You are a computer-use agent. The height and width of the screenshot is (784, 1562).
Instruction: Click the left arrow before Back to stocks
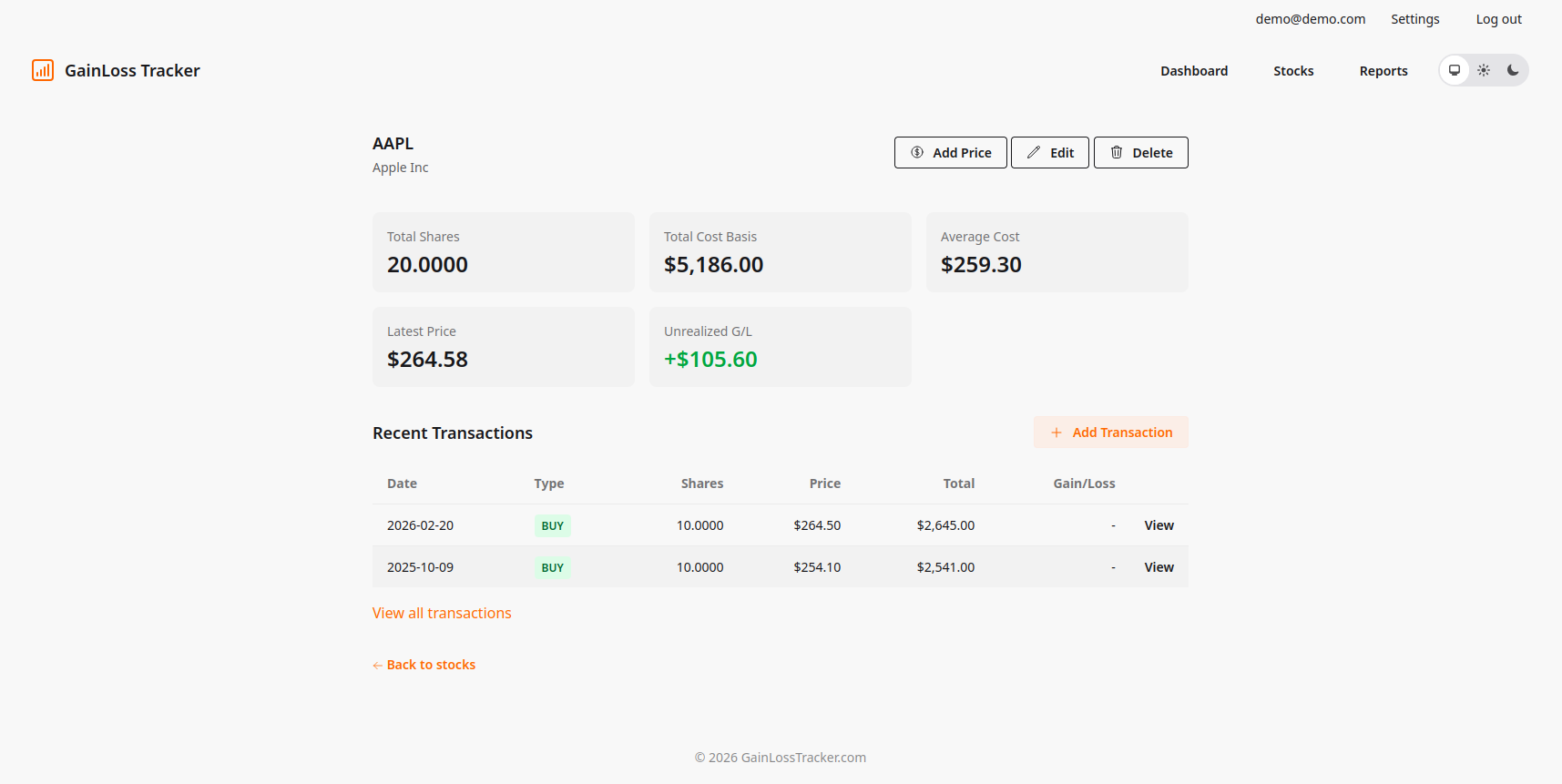tap(377, 666)
